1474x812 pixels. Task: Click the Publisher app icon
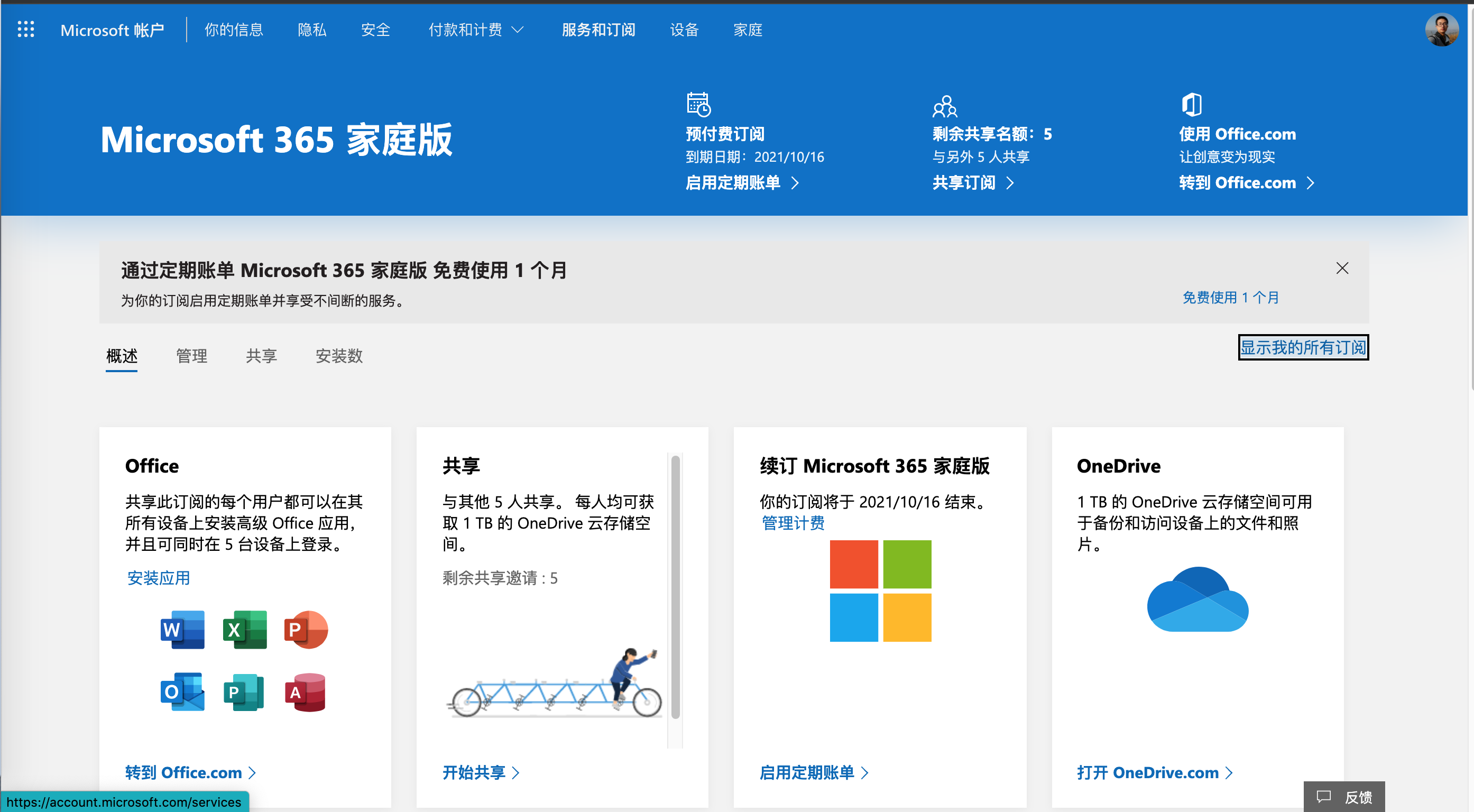[244, 692]
